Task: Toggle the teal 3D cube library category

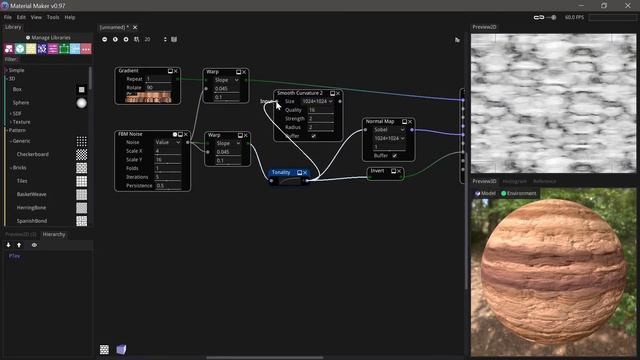Action: (20, 49)
